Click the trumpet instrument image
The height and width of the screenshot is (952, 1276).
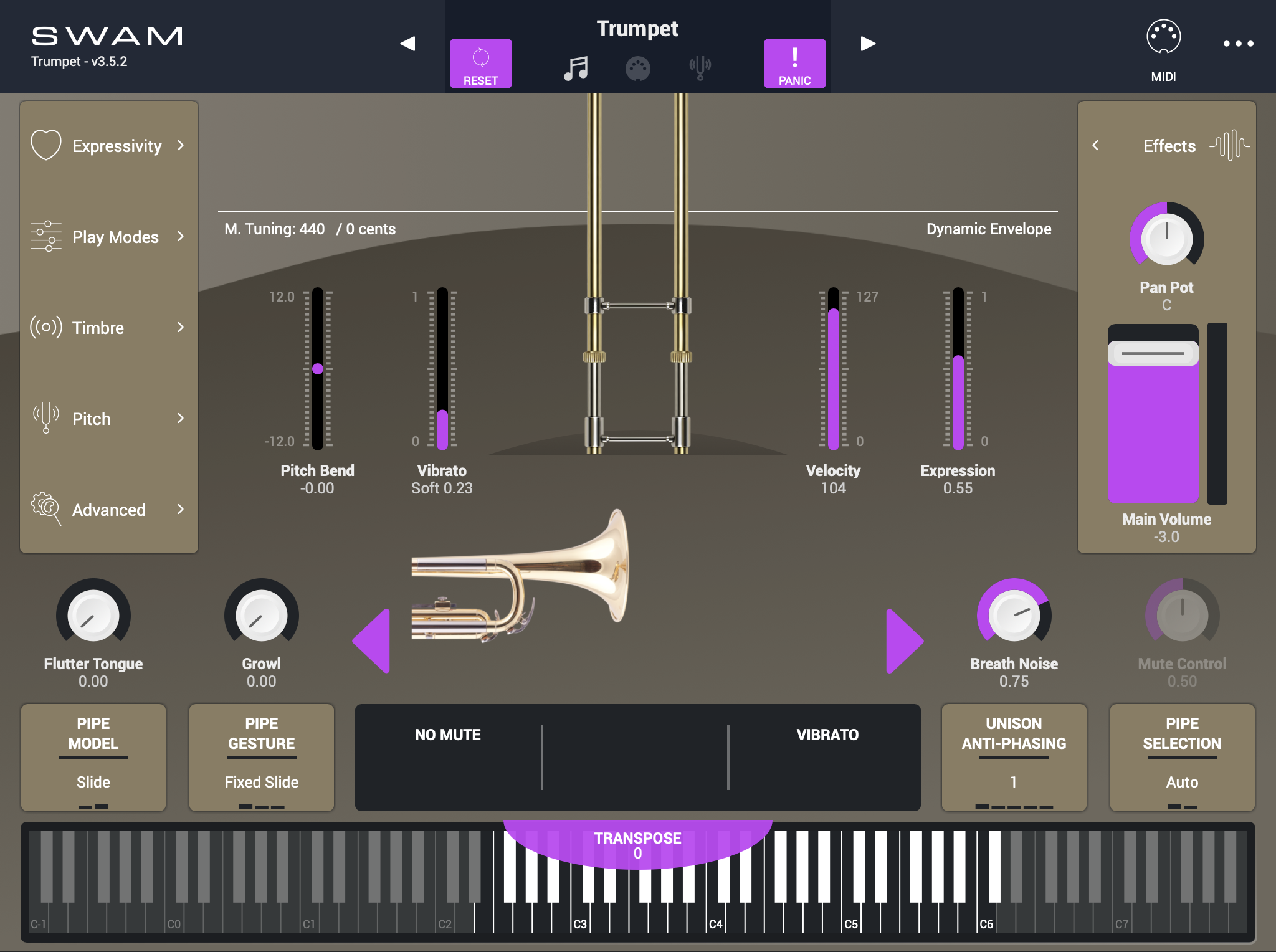520,576
